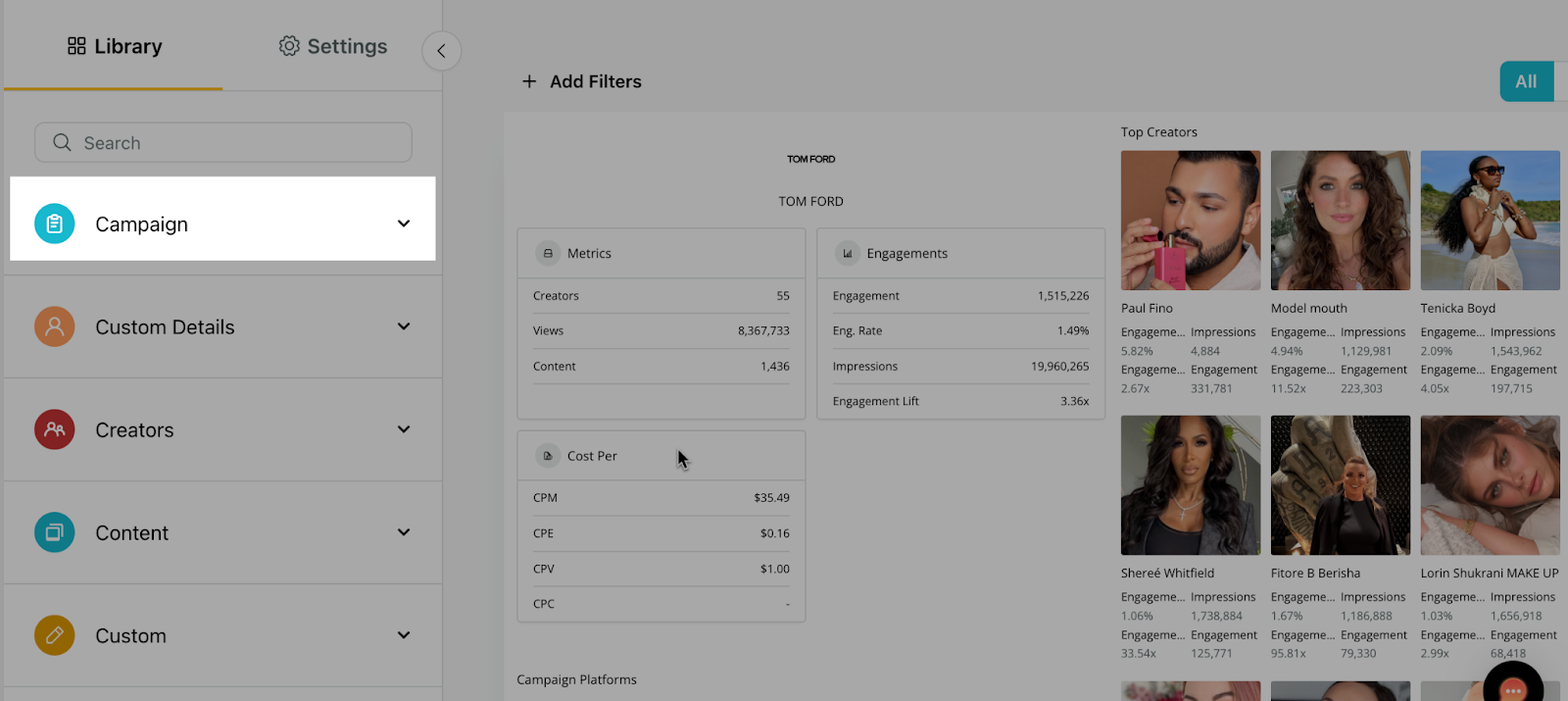1568x701 pixels.
Task: Open Lorin Shukrani MAKE UP thumbnail
Action: [1491, 485]
